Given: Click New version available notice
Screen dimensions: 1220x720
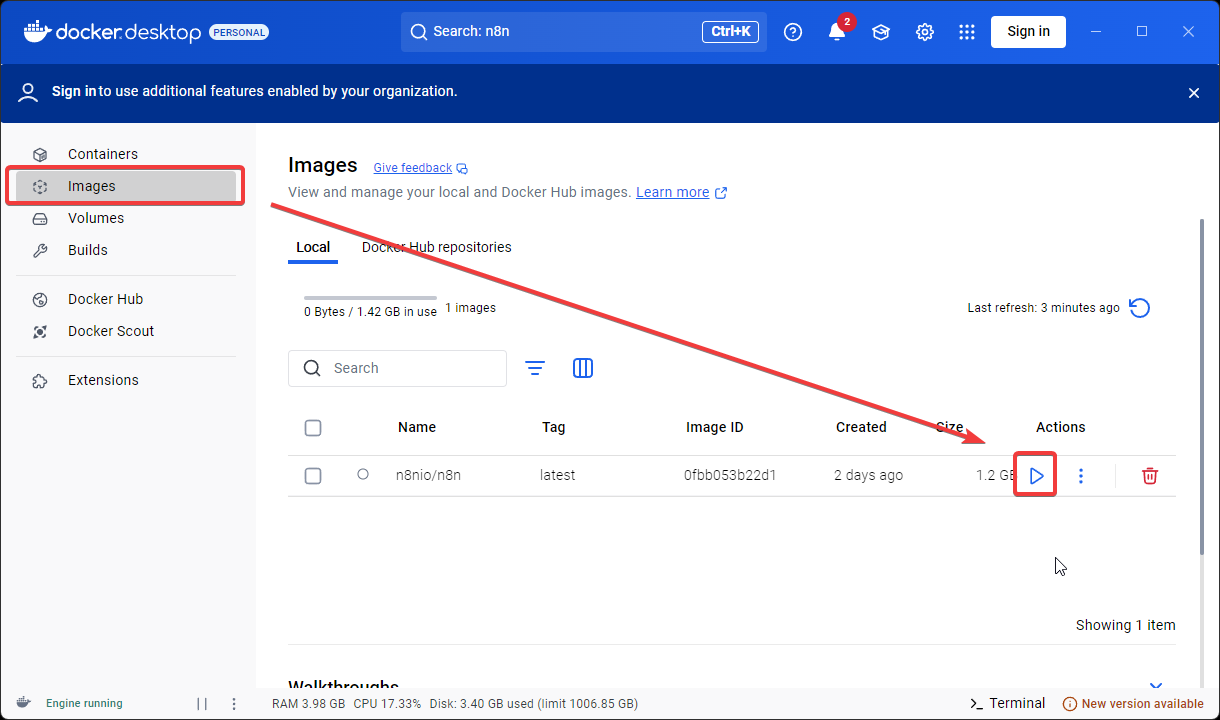Looking at the screenshot, I should (1133, 704).
